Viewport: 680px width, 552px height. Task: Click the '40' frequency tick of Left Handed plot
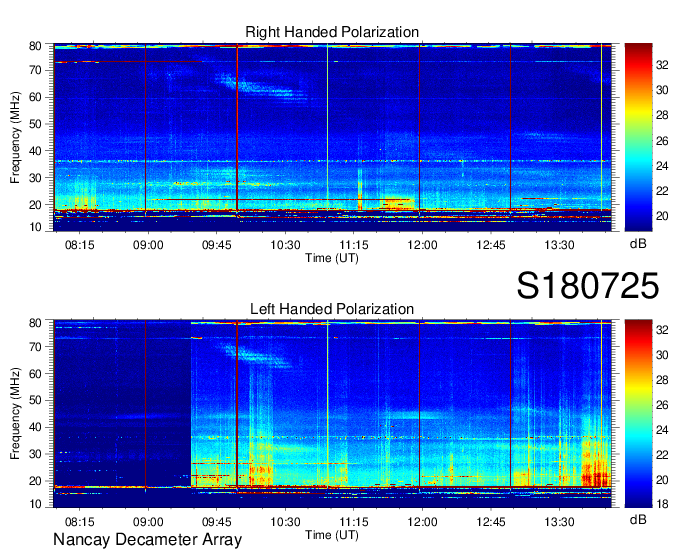pyautogui.click(x=36, y=427)
